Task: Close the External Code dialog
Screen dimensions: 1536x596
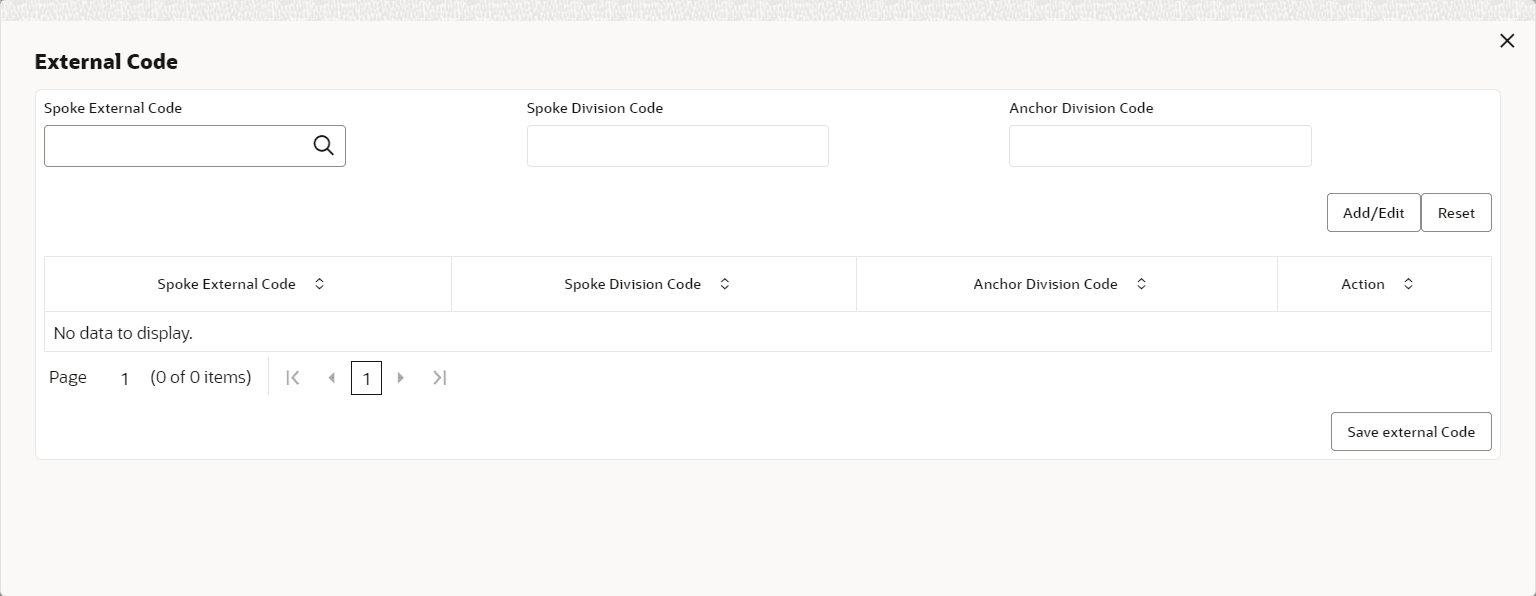Action: pyautogui.click(x=1507, y=41)
